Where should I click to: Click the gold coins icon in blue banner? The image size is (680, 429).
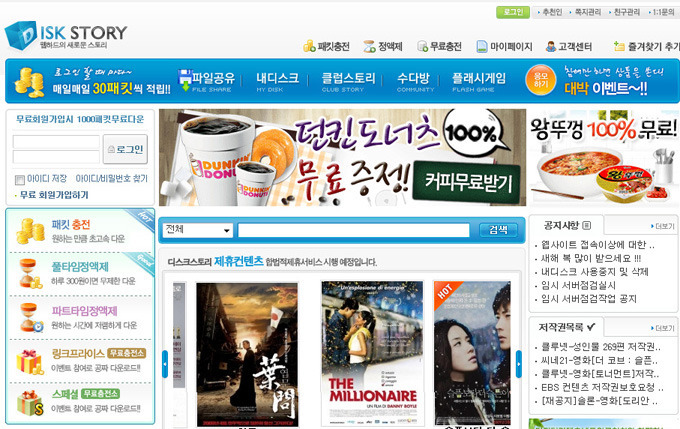pyautogui.click(x=29, y=82)
